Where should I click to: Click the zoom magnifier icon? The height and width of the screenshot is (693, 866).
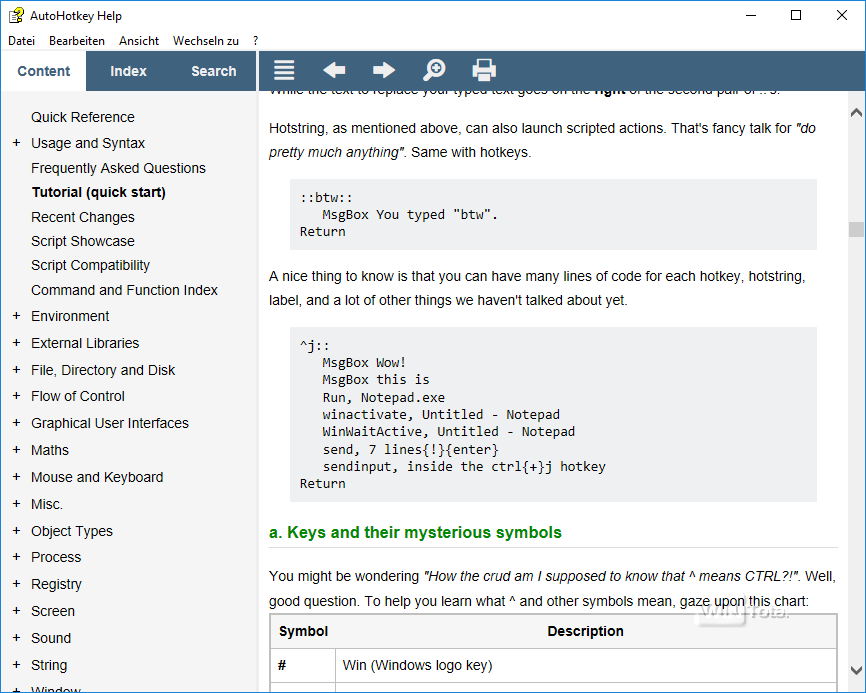(434, 70)
